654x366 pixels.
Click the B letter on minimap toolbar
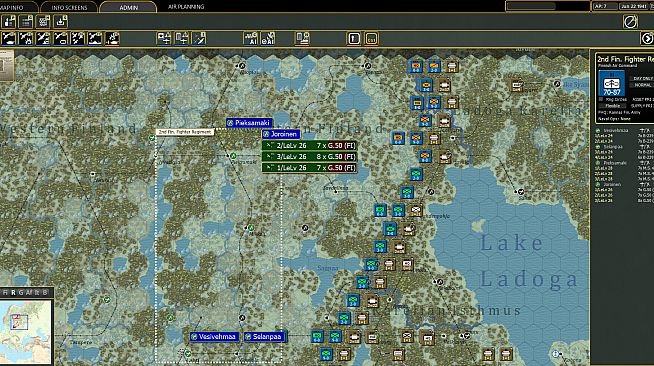point(45,293)
